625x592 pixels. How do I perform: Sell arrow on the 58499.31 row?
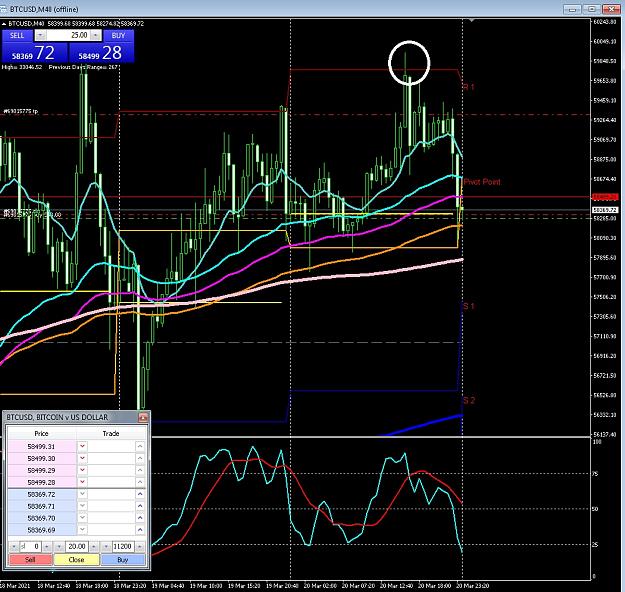82,446
